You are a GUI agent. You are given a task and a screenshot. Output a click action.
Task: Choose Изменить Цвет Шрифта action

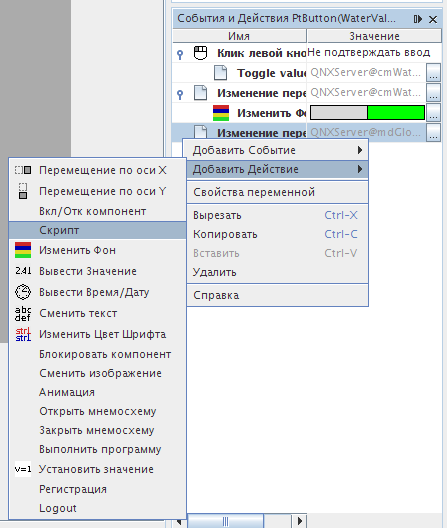(98, 334)
